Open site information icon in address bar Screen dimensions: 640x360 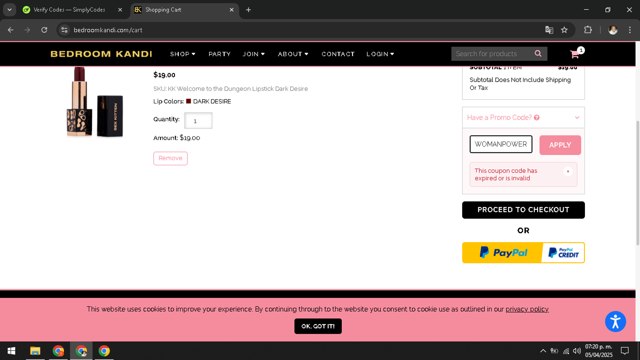coord(64,30)
